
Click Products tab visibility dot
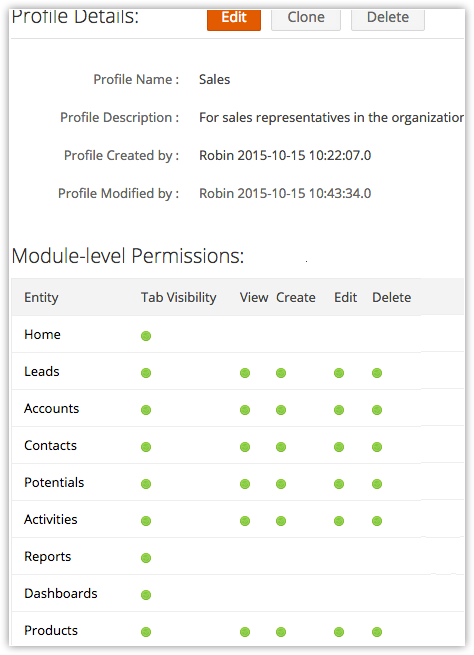point(146,632)
